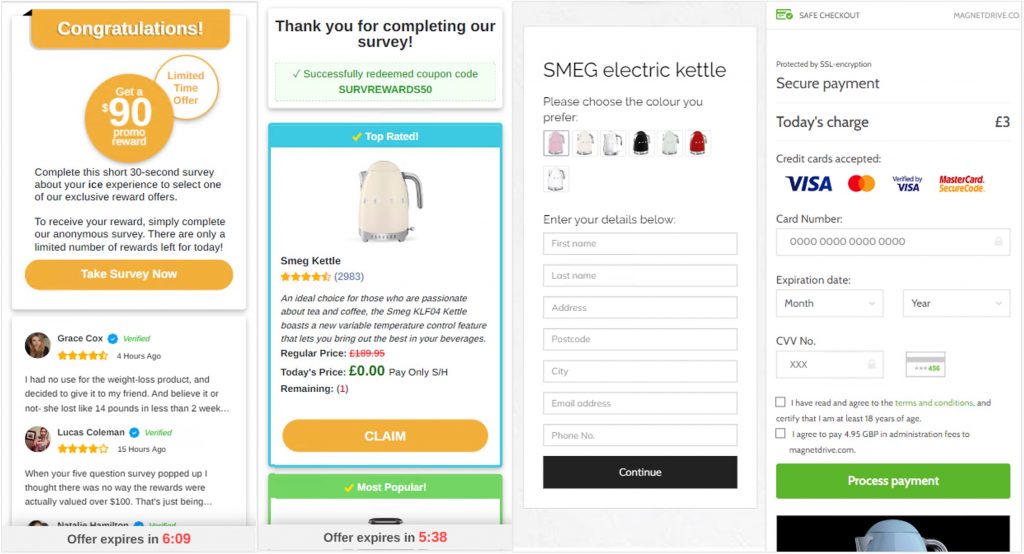Screen dimensions: 1024x554
Task: Tick the terms and conditions checkbox
Action: pyautogui.click(x=780, y=402)
